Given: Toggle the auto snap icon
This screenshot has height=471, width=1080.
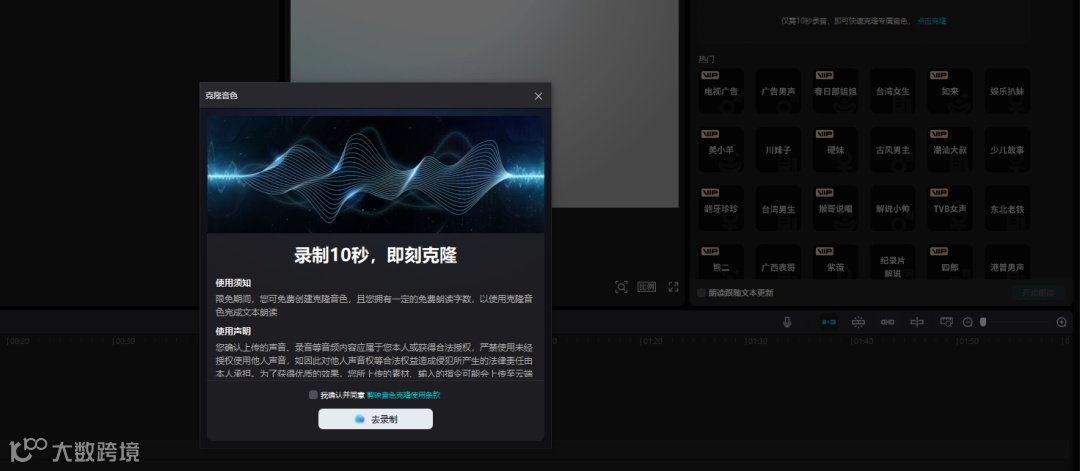Looking at the screenshot, I should 858,322.
